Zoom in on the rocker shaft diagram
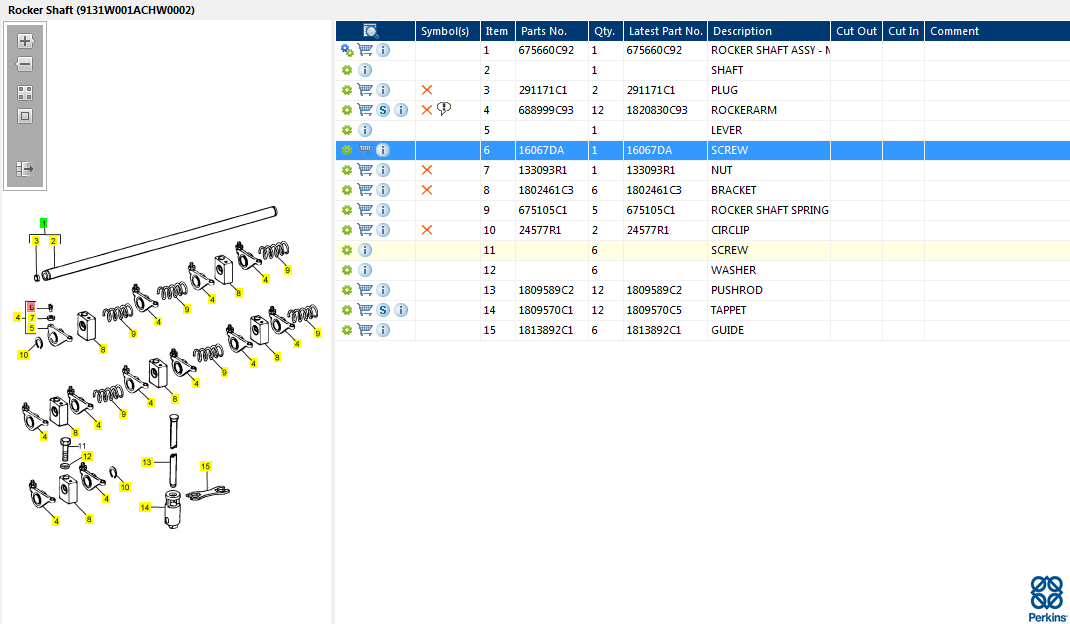 click(x=25, y=41)
